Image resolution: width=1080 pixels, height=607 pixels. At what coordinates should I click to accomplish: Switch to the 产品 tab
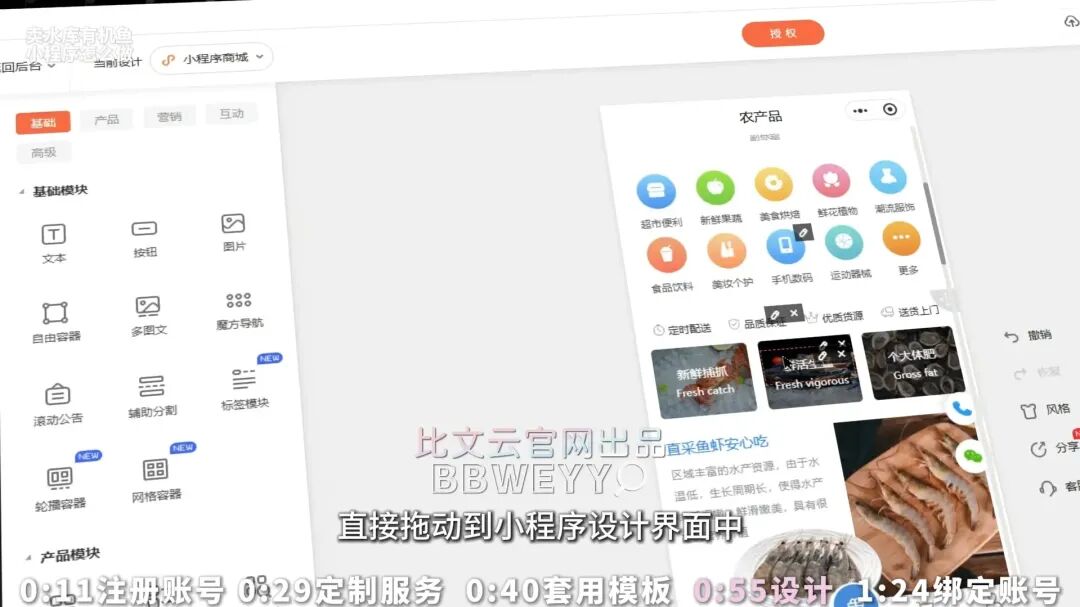[x=106, y=120]
